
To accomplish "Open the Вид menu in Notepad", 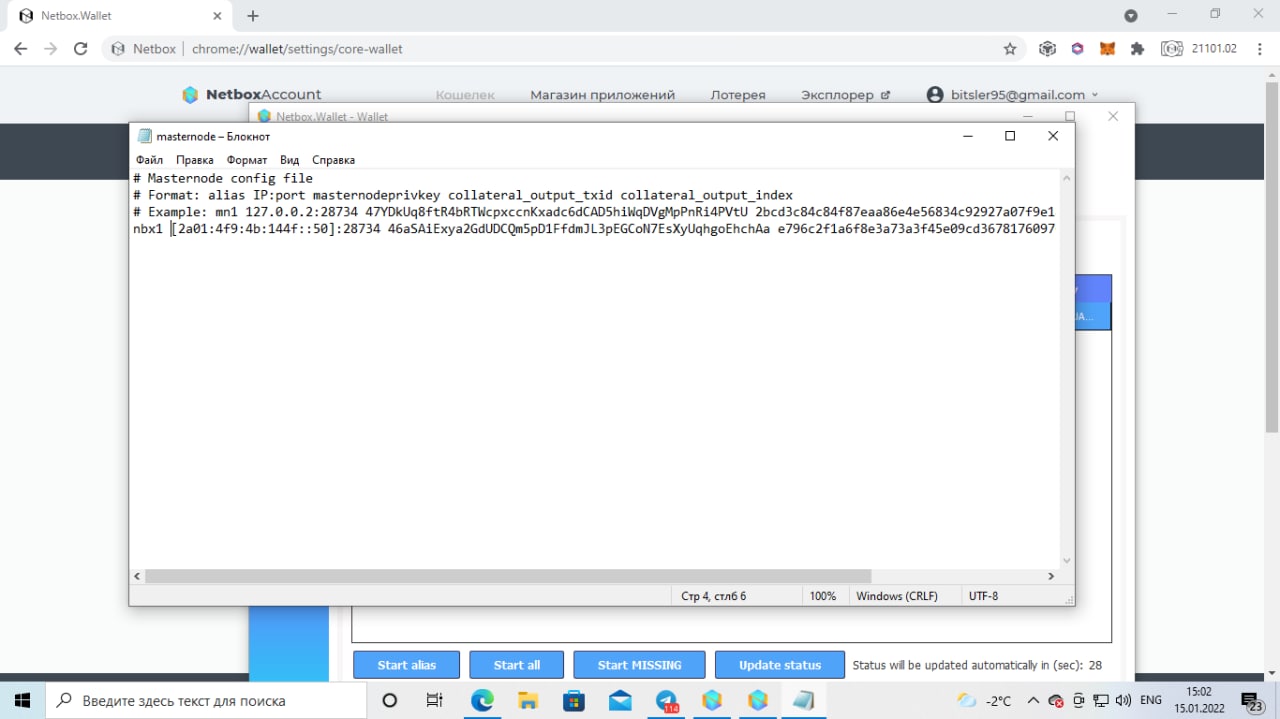I will pyautogui.click(x=289, y=160).
